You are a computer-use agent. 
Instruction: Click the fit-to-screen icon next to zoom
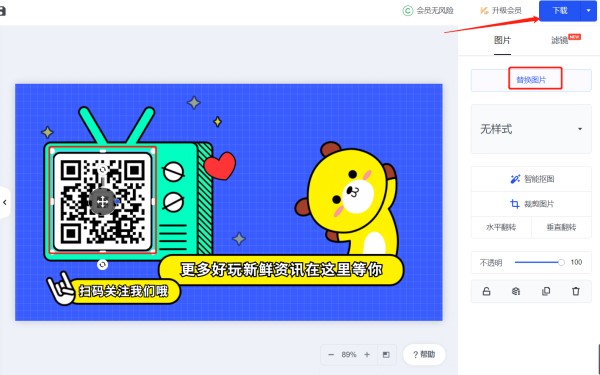click(x=386, y=355)
